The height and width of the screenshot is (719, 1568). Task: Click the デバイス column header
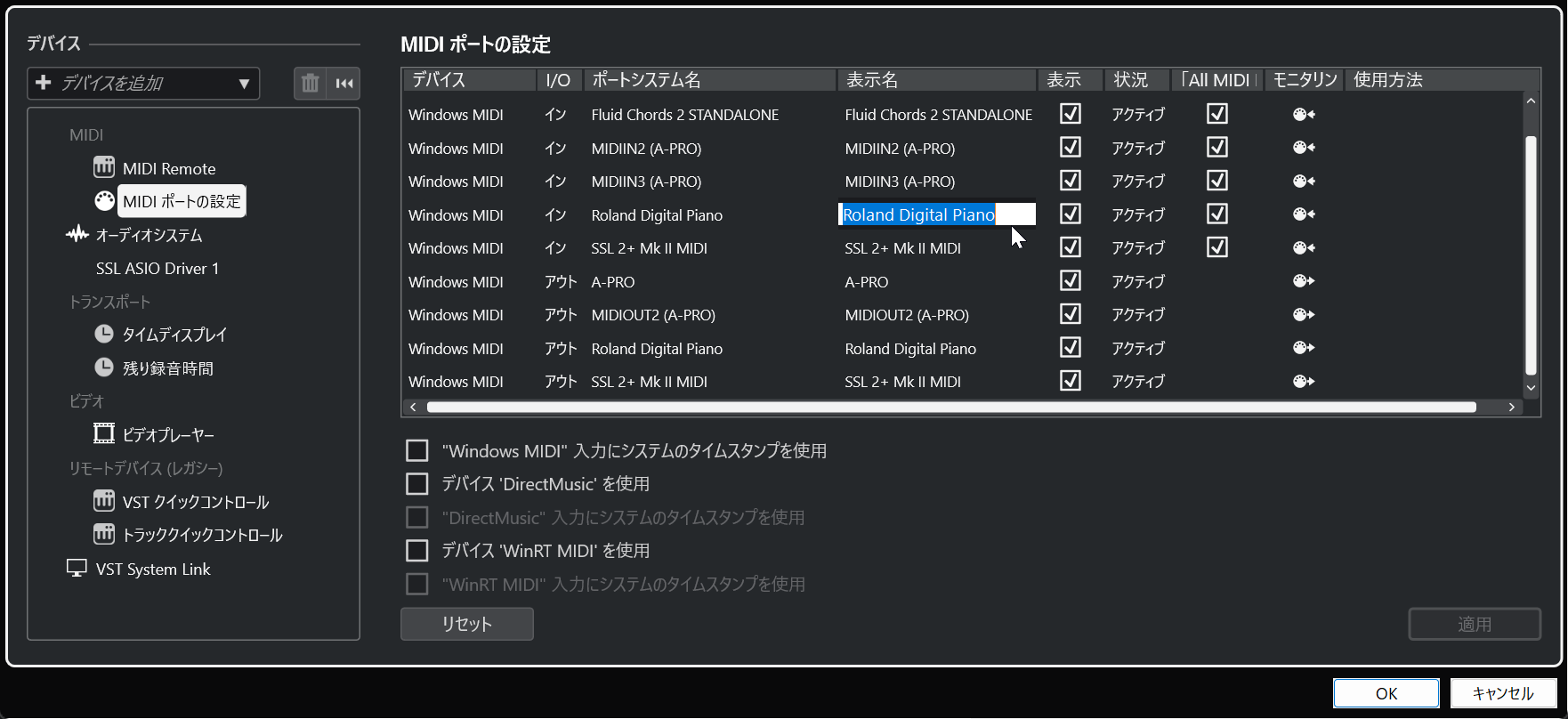(470, 80)
